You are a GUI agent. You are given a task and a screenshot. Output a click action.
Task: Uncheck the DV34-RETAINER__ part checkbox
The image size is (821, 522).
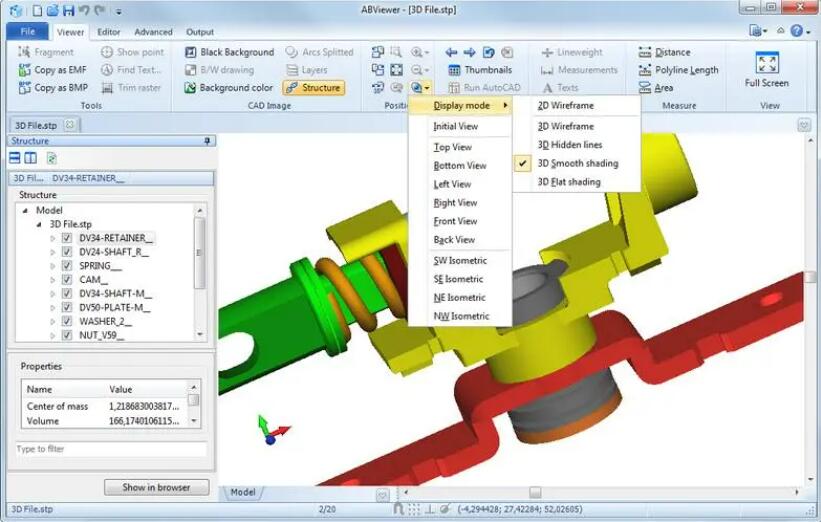pos(67,238)
